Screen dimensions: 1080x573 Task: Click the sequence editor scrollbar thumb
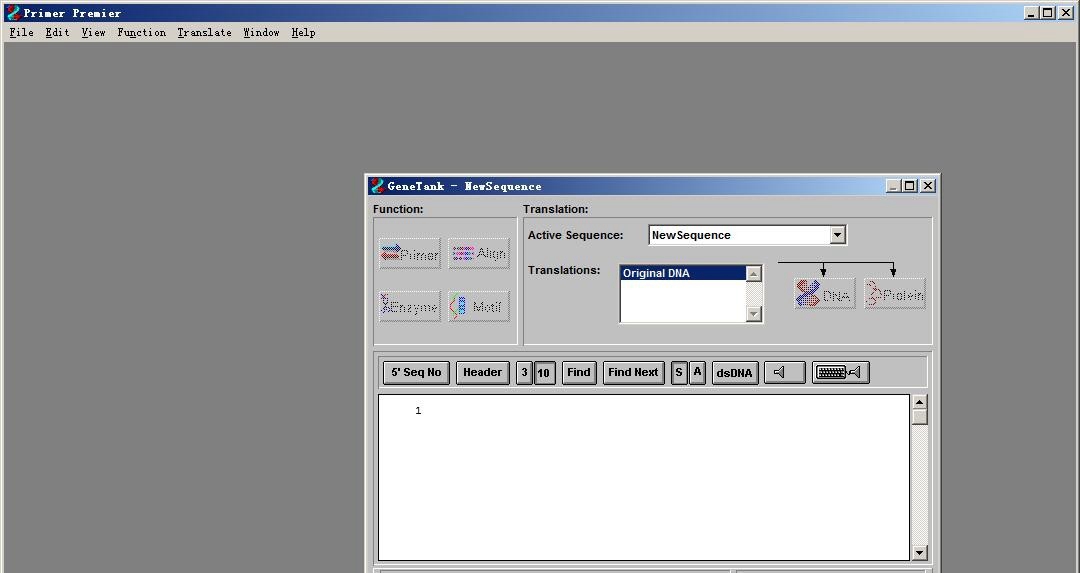click(x=920, y=417)
